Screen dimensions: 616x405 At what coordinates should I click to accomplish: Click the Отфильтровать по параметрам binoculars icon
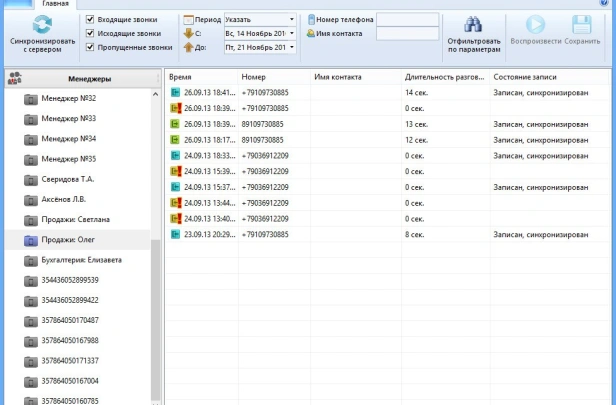(x=473, y=26)
